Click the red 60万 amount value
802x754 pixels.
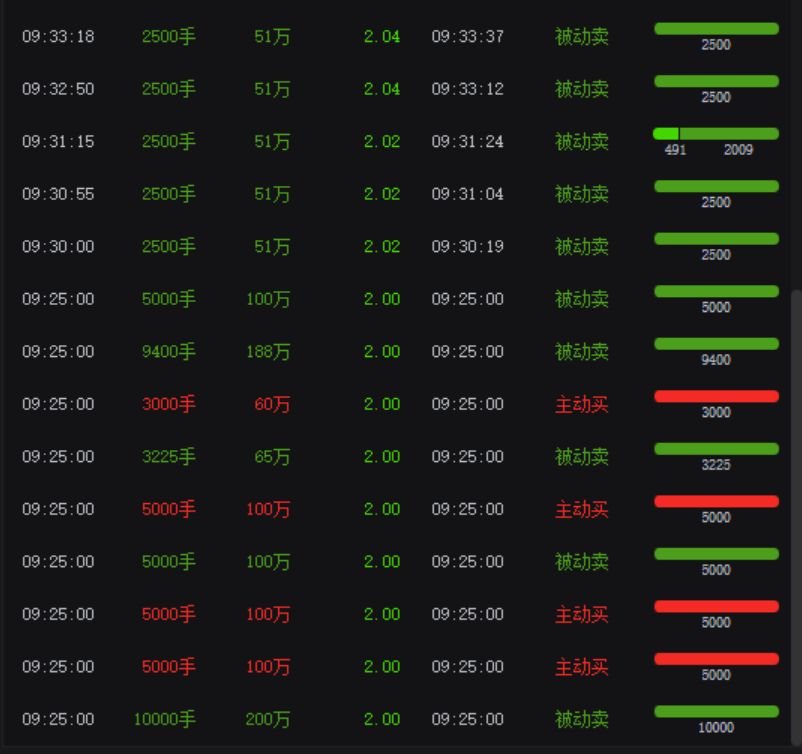tap(271, 404)
